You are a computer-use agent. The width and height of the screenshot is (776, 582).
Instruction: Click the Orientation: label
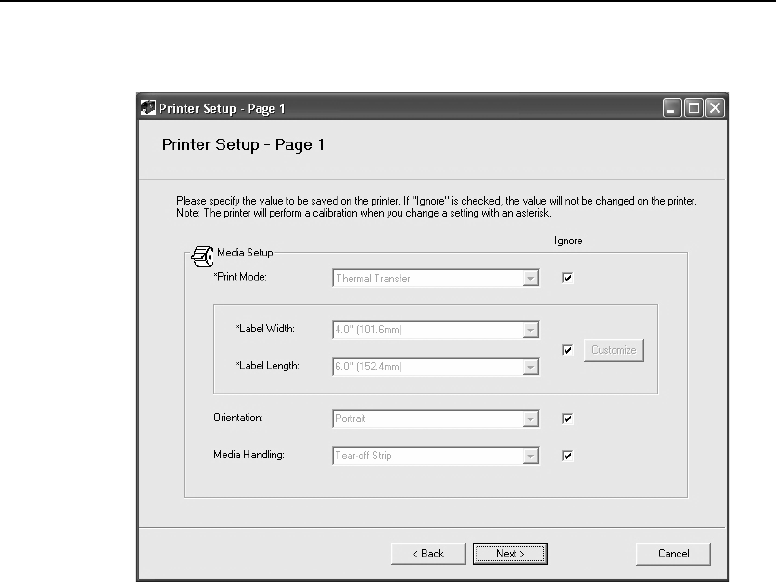(238, 417)
